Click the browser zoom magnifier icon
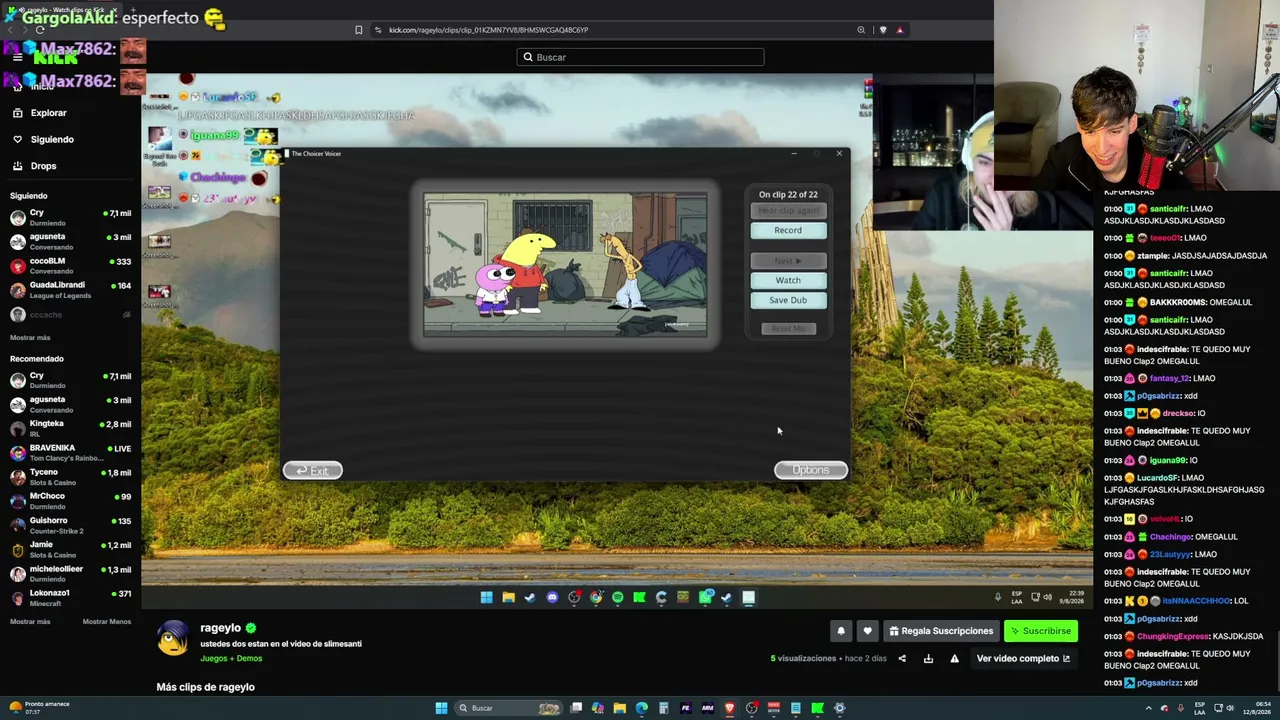The width and height of the screenshot is (1280, 720). tap(861, 30)
